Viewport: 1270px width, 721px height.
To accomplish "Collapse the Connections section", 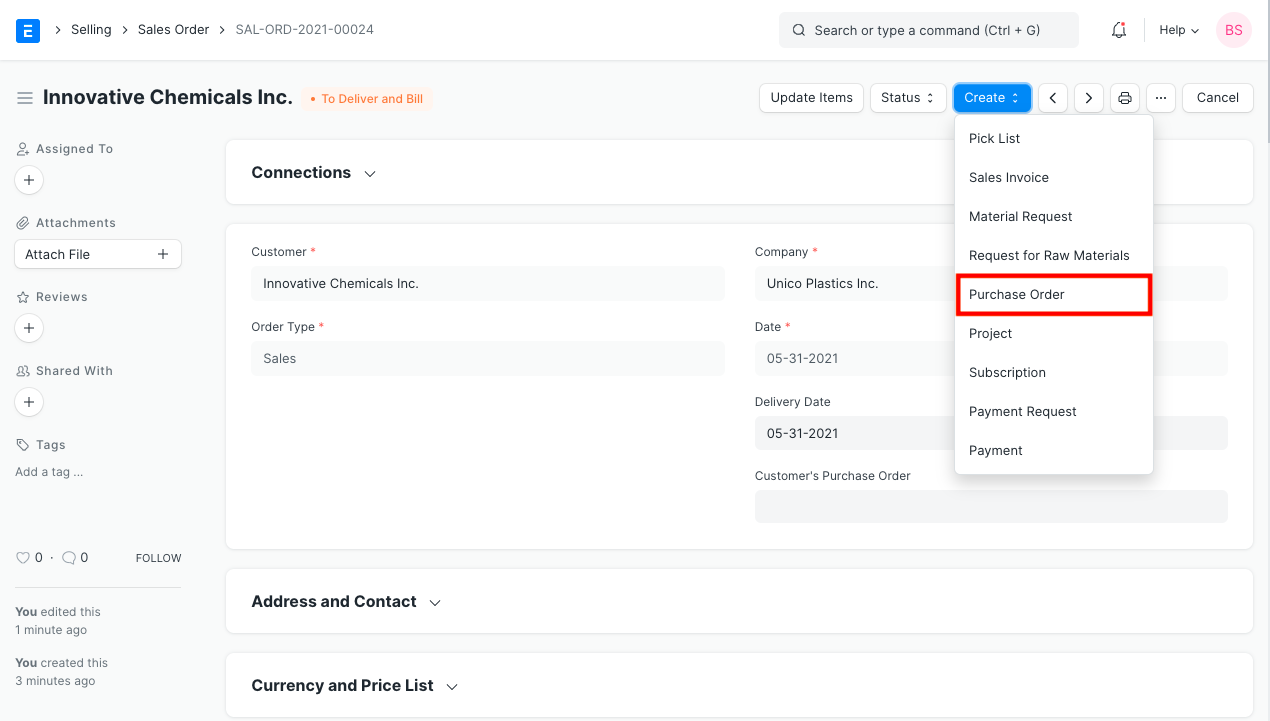I will (x=369, y=172).
